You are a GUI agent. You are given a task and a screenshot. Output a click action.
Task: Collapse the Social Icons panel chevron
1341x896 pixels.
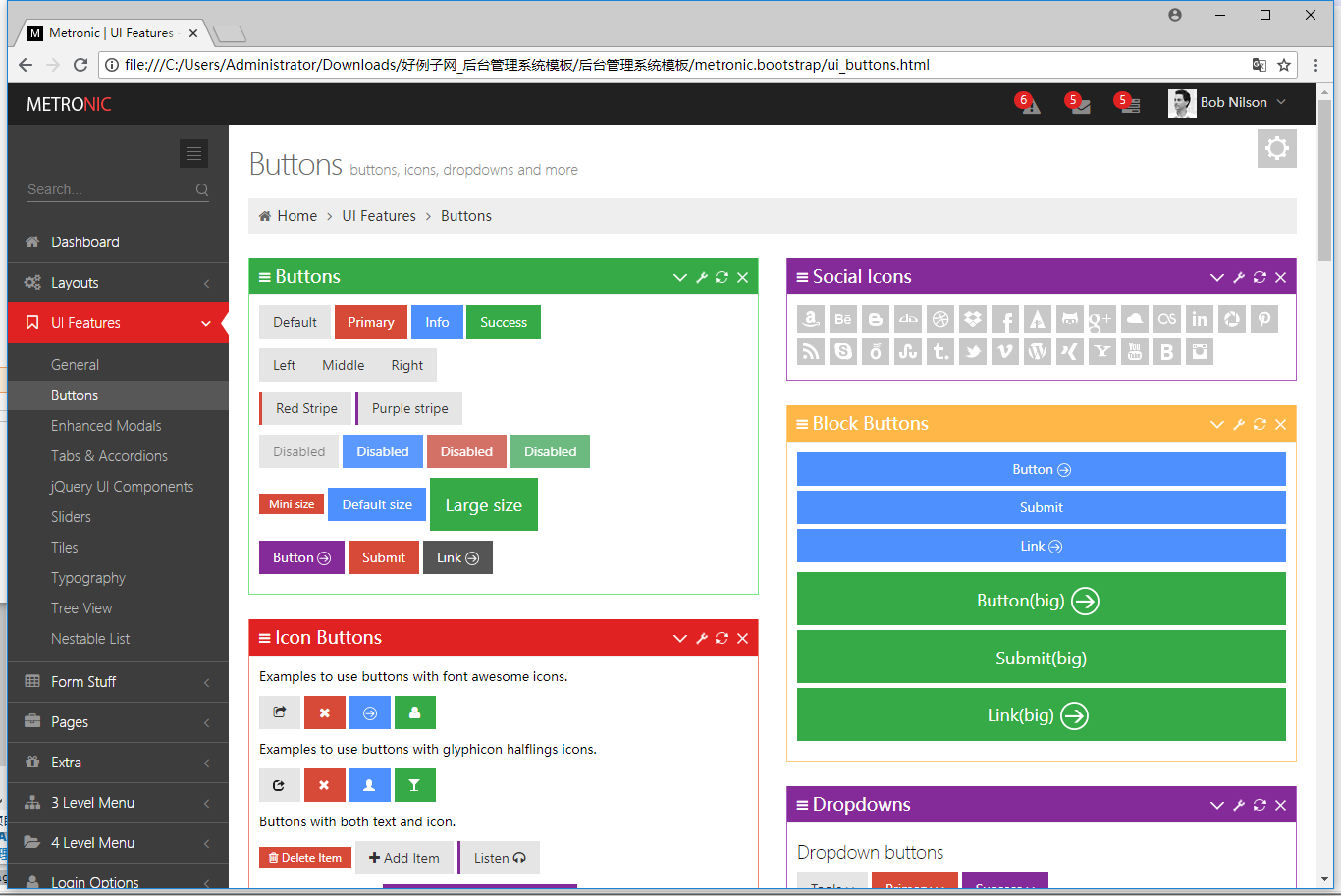(1217, 277)
